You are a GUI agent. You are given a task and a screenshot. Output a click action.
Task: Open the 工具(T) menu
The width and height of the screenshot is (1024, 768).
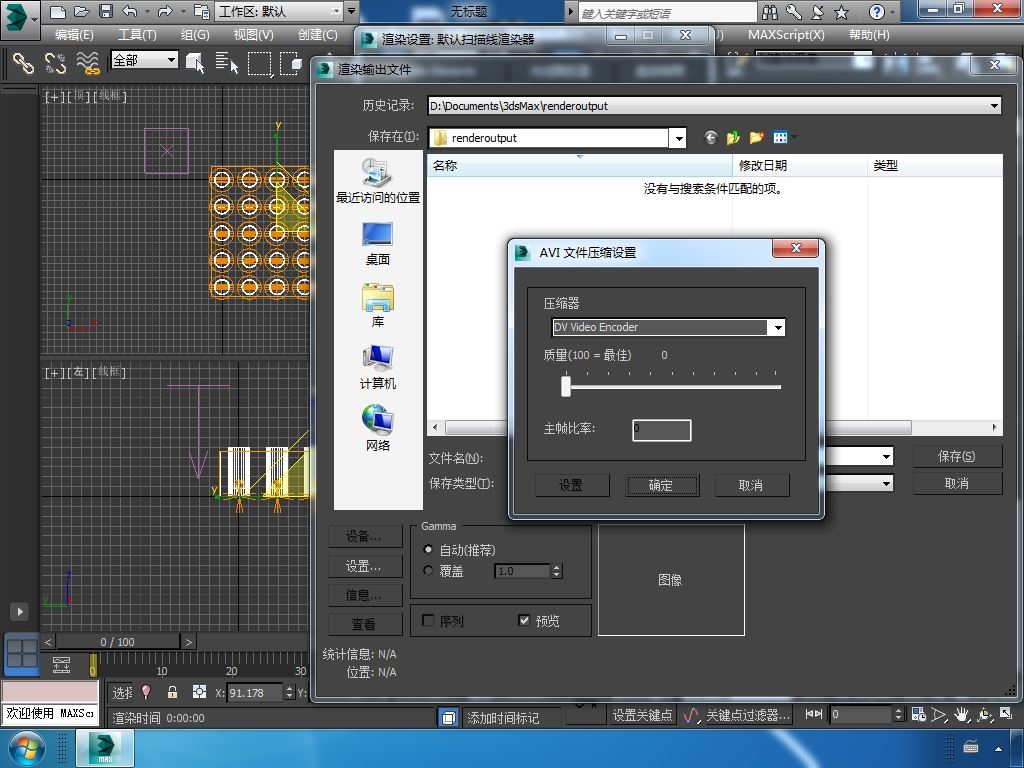tap(137, 35)
